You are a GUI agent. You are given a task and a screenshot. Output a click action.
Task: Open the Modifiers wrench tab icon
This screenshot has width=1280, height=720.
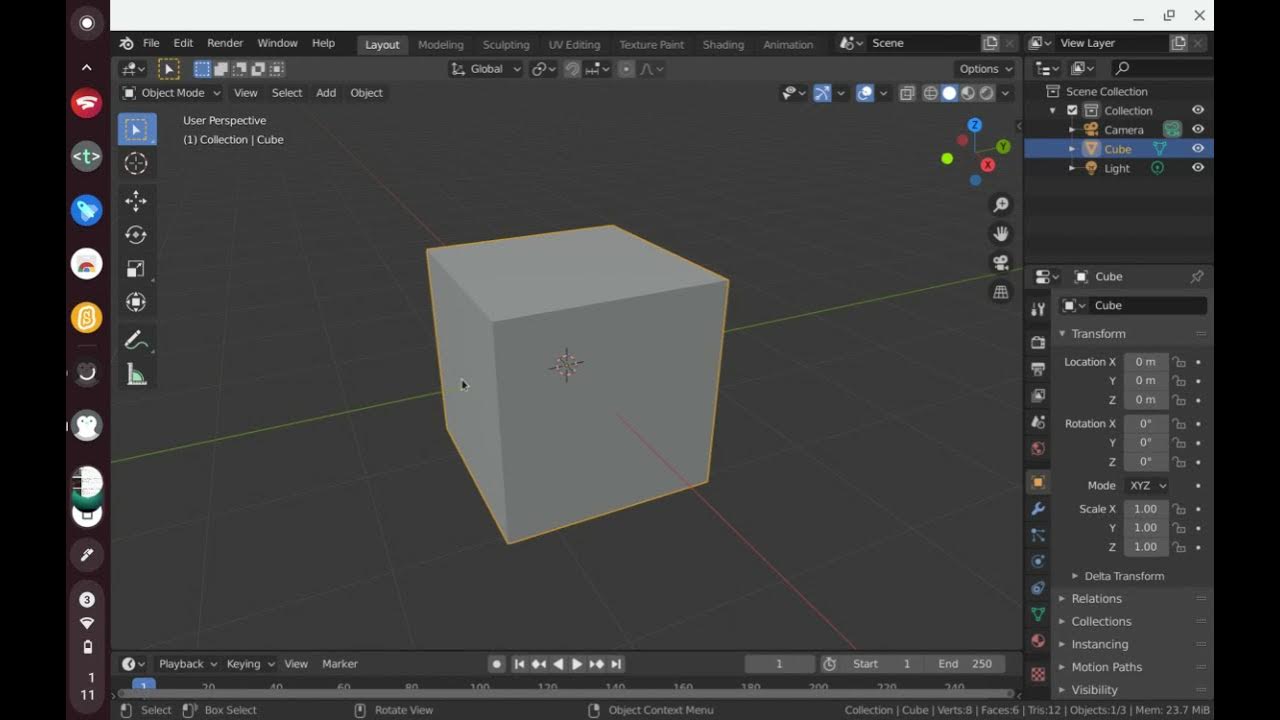(x=1038, y=508)
